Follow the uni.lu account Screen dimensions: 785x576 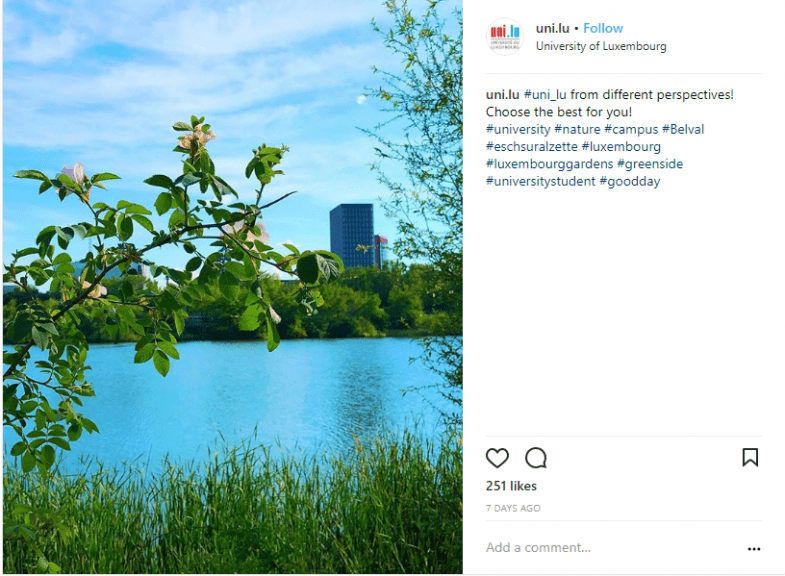point(603,29)
